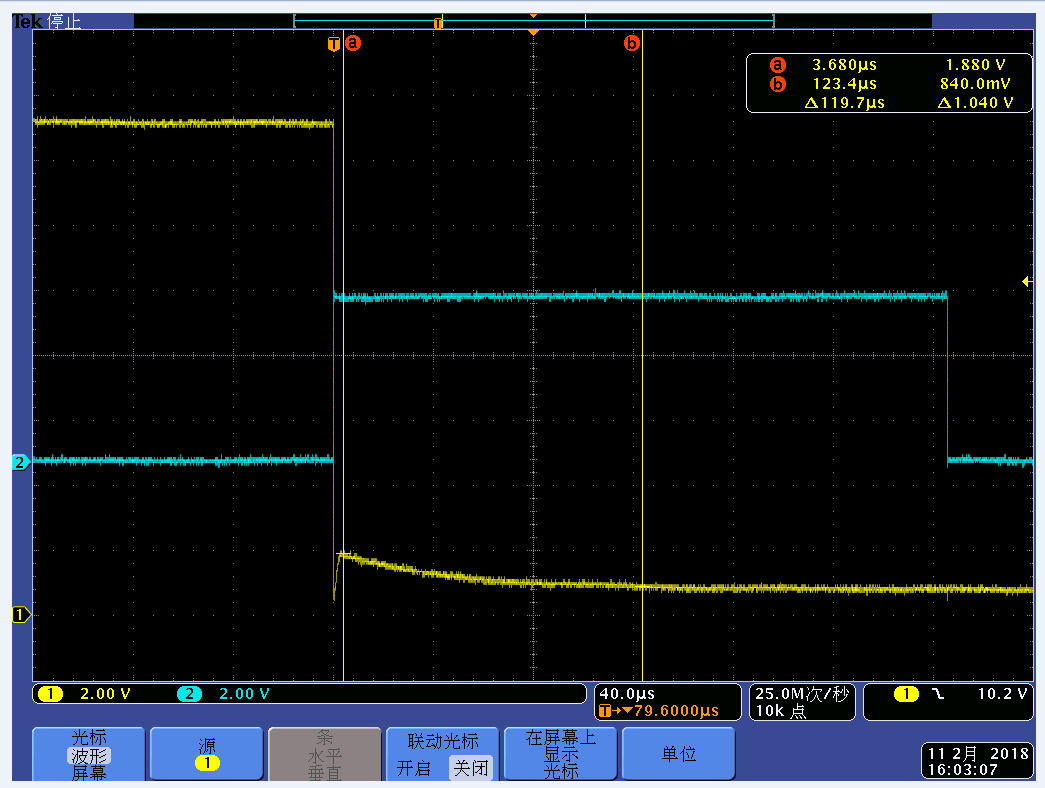
Task: Choose 关闭 under 联动光标
Action: point(471,769)
